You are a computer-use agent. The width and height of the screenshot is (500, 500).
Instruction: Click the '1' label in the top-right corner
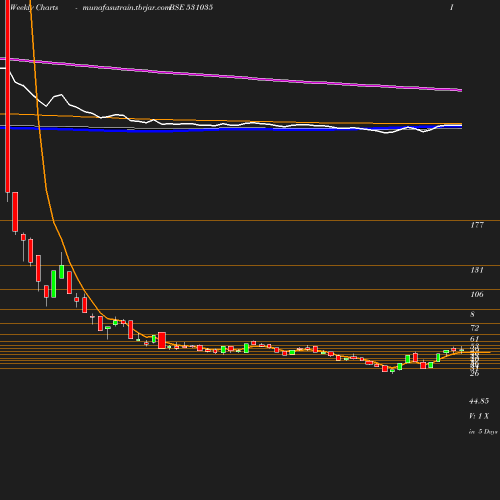(x=452, y=7)
